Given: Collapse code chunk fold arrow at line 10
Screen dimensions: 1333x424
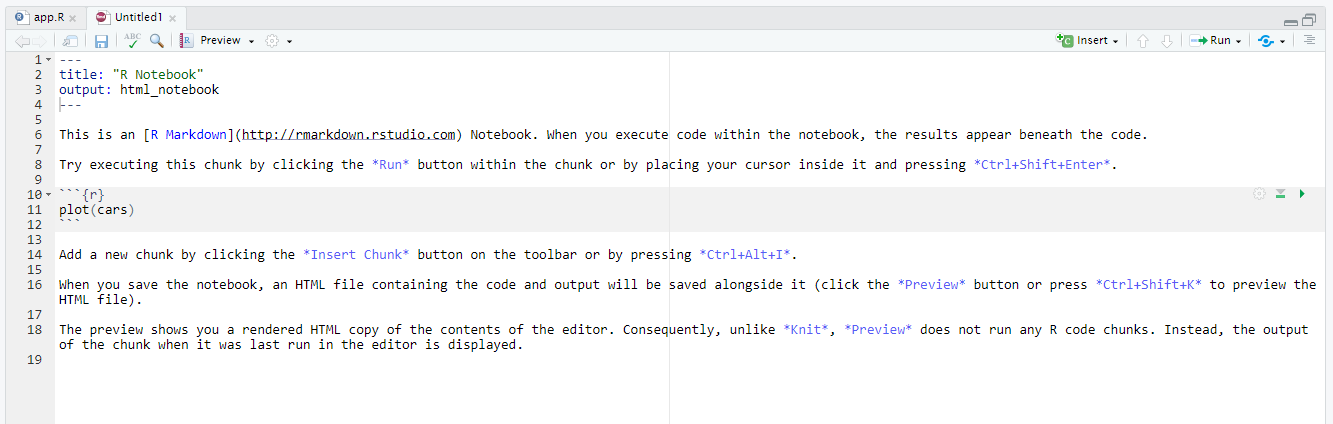Looking at the screenshot, I should coord(50,195).
